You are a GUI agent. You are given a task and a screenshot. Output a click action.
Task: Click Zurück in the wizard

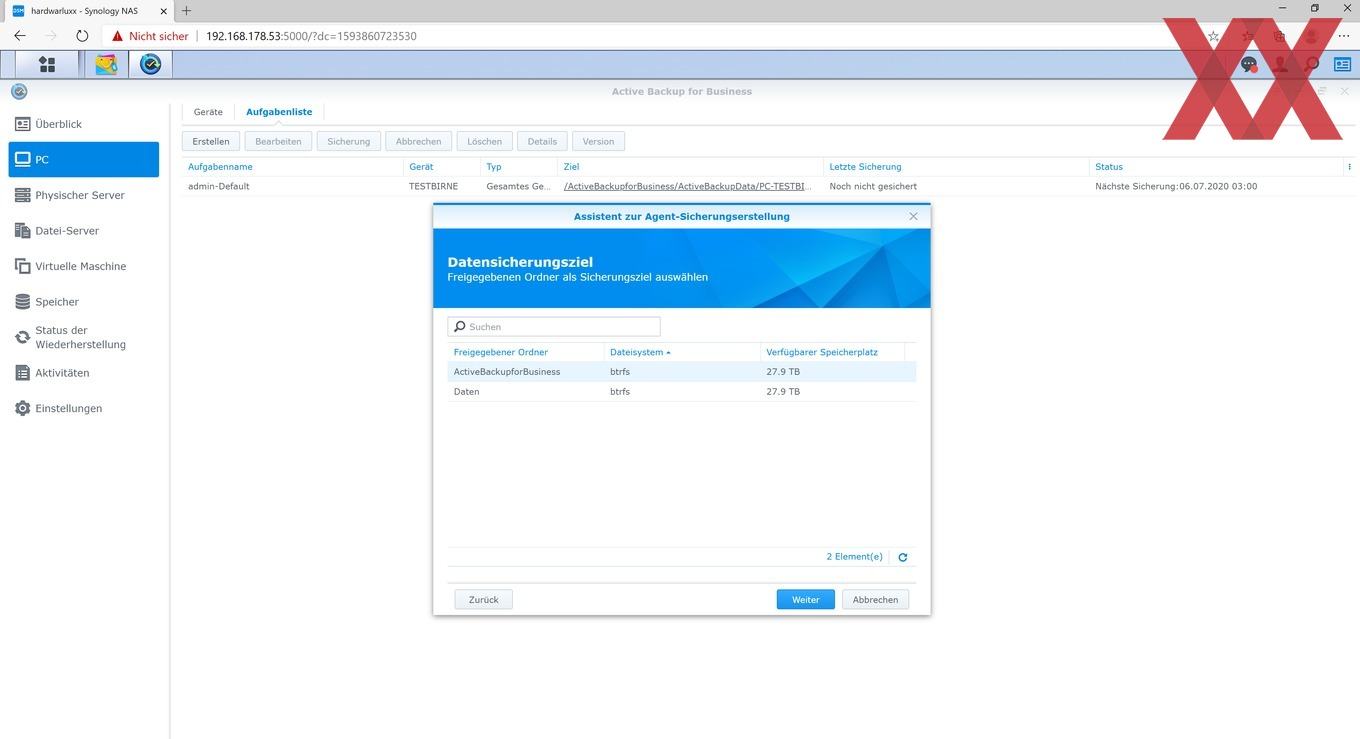483,599
